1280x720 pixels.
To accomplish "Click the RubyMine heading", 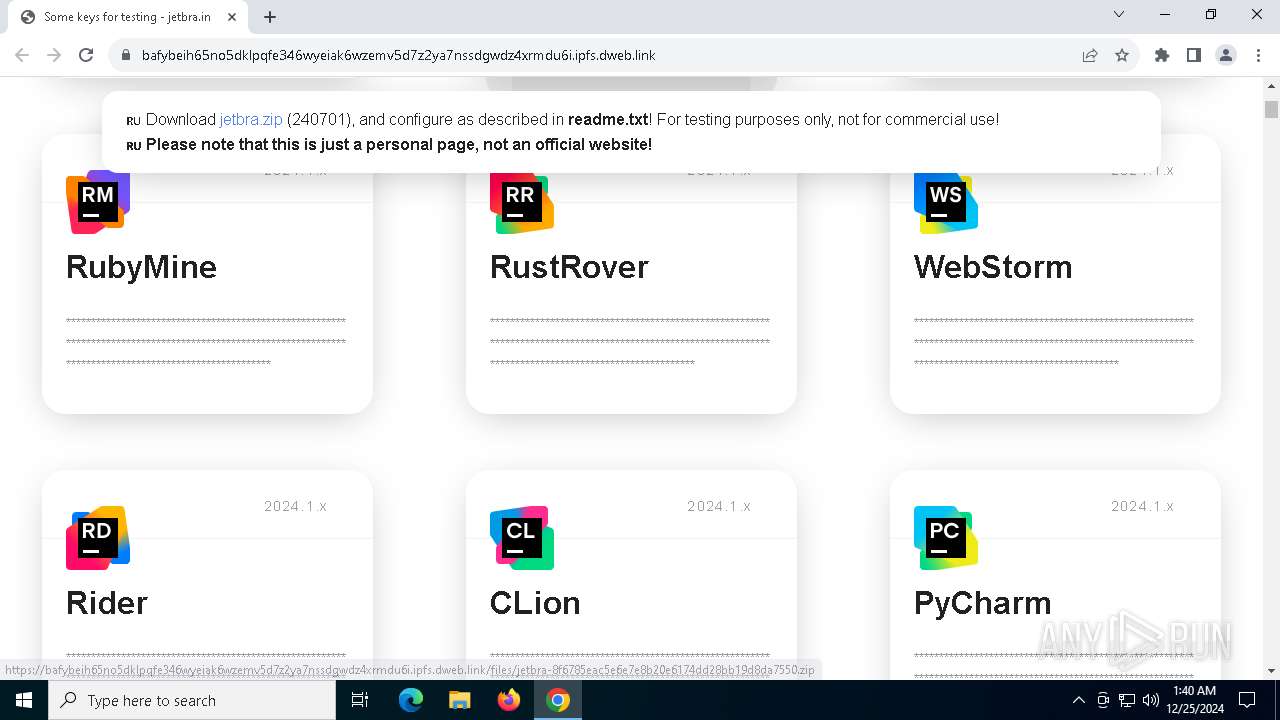I will pyautogui.click(x=141, y=267).
